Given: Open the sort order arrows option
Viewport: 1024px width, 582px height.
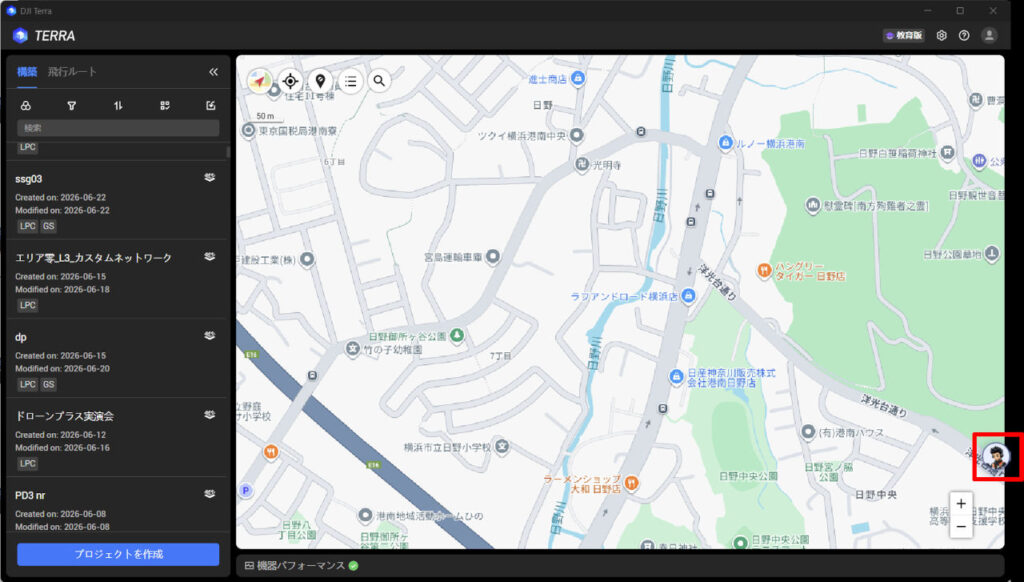Looking at the screenshot, I should point(118,106).
